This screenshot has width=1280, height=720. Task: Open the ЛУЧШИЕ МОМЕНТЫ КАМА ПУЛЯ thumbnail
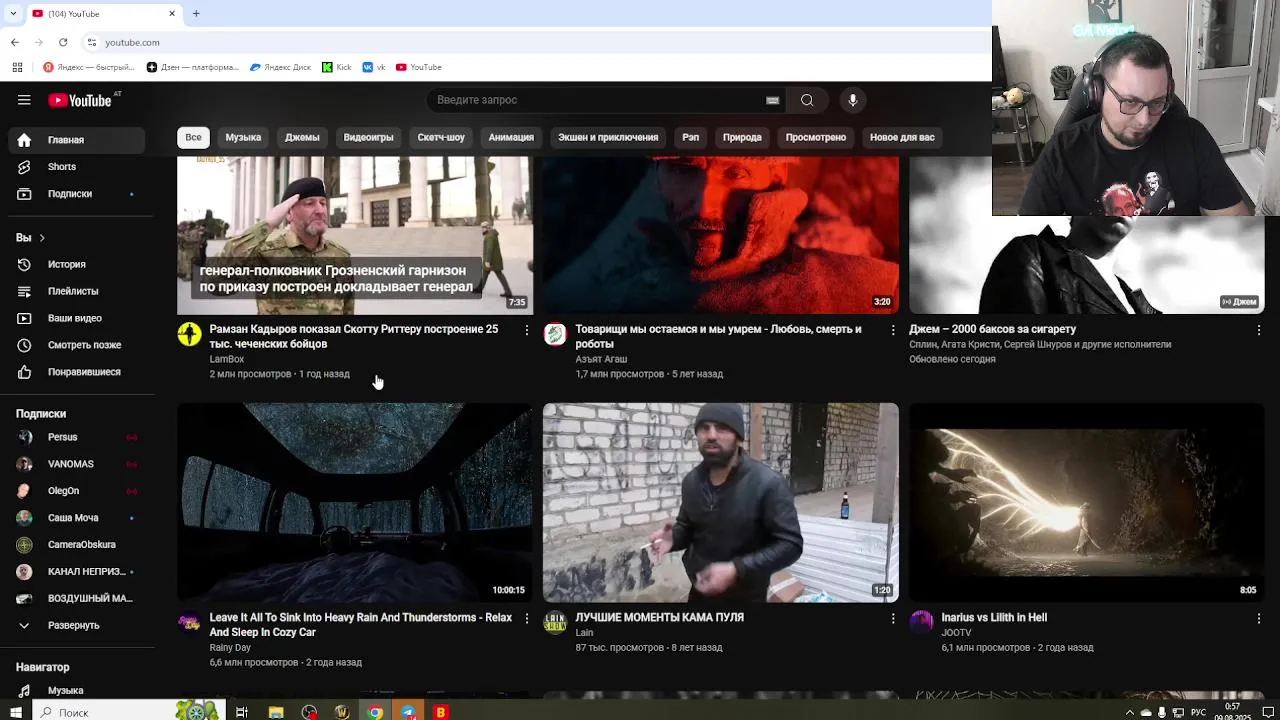(721, 502)
